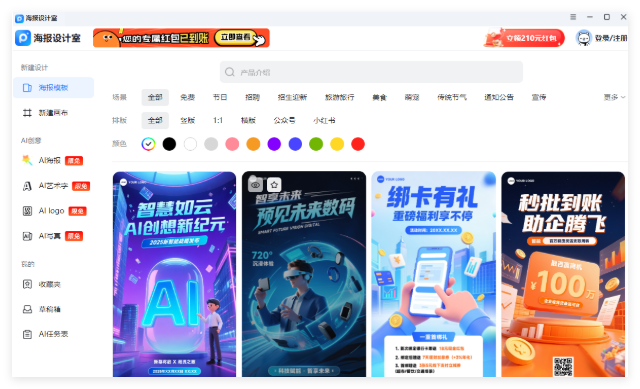Preview the 预见未来数码 poster with eye icon
Viewport: 640px width, 389px height.
click(x=256, y=184)
